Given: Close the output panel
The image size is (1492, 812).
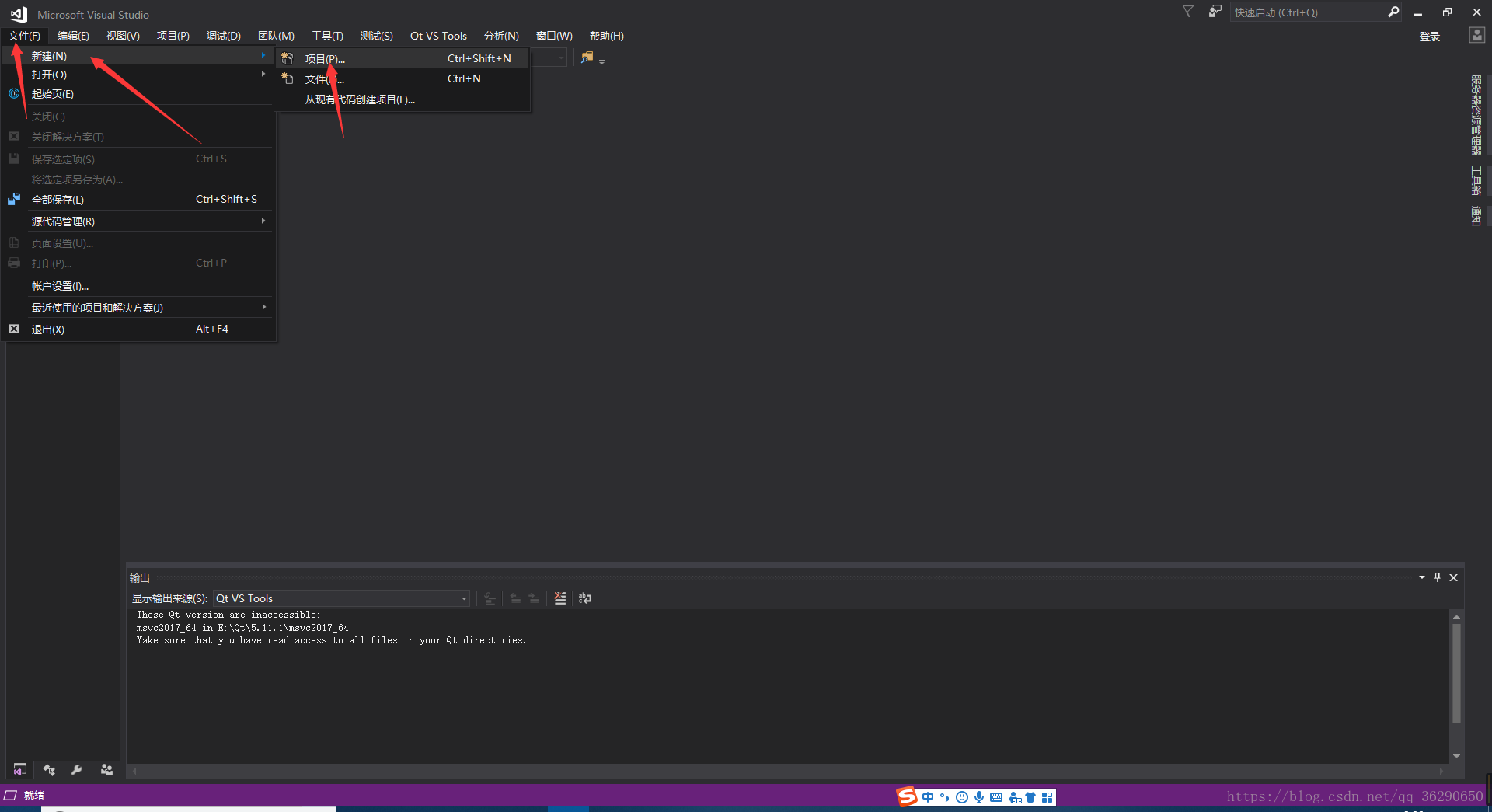Looking at the screenshot, I should click(1453, 577).
